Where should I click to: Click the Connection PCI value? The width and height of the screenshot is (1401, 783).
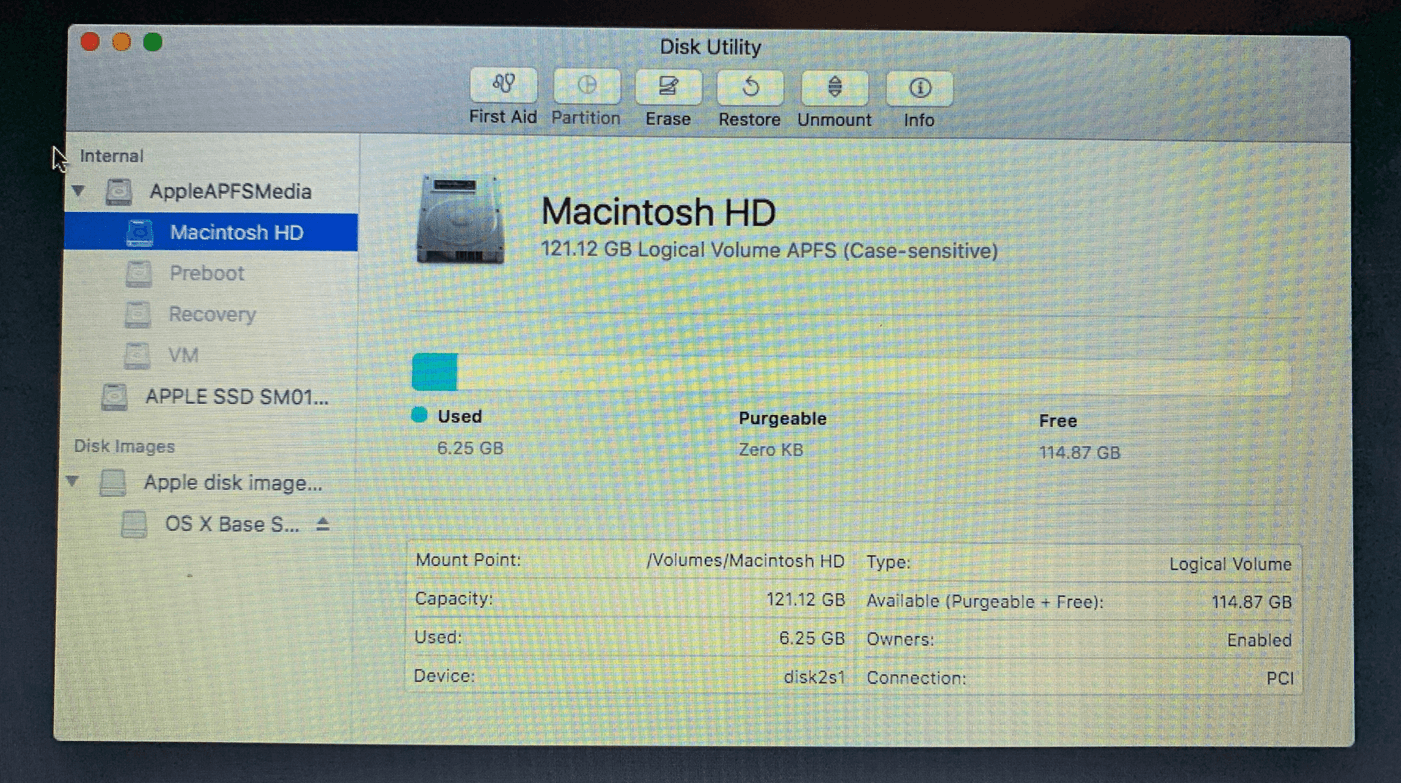click(x=1279, y=678)
